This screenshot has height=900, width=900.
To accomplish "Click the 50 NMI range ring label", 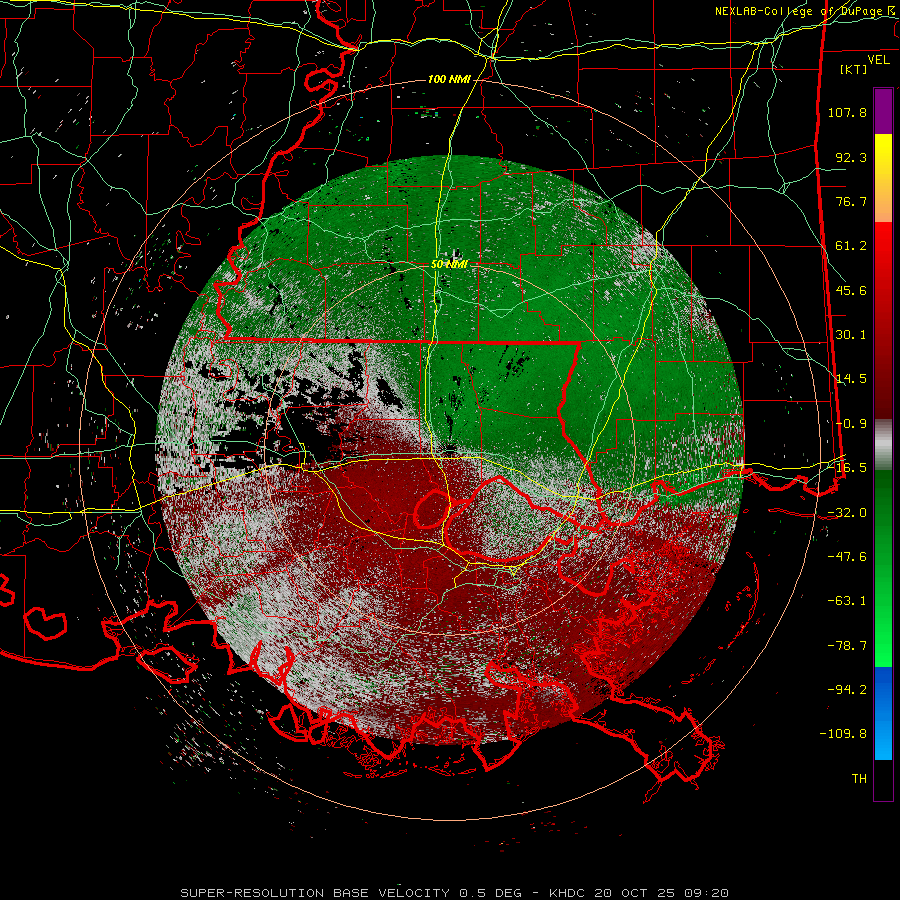I will click(449, 264).
